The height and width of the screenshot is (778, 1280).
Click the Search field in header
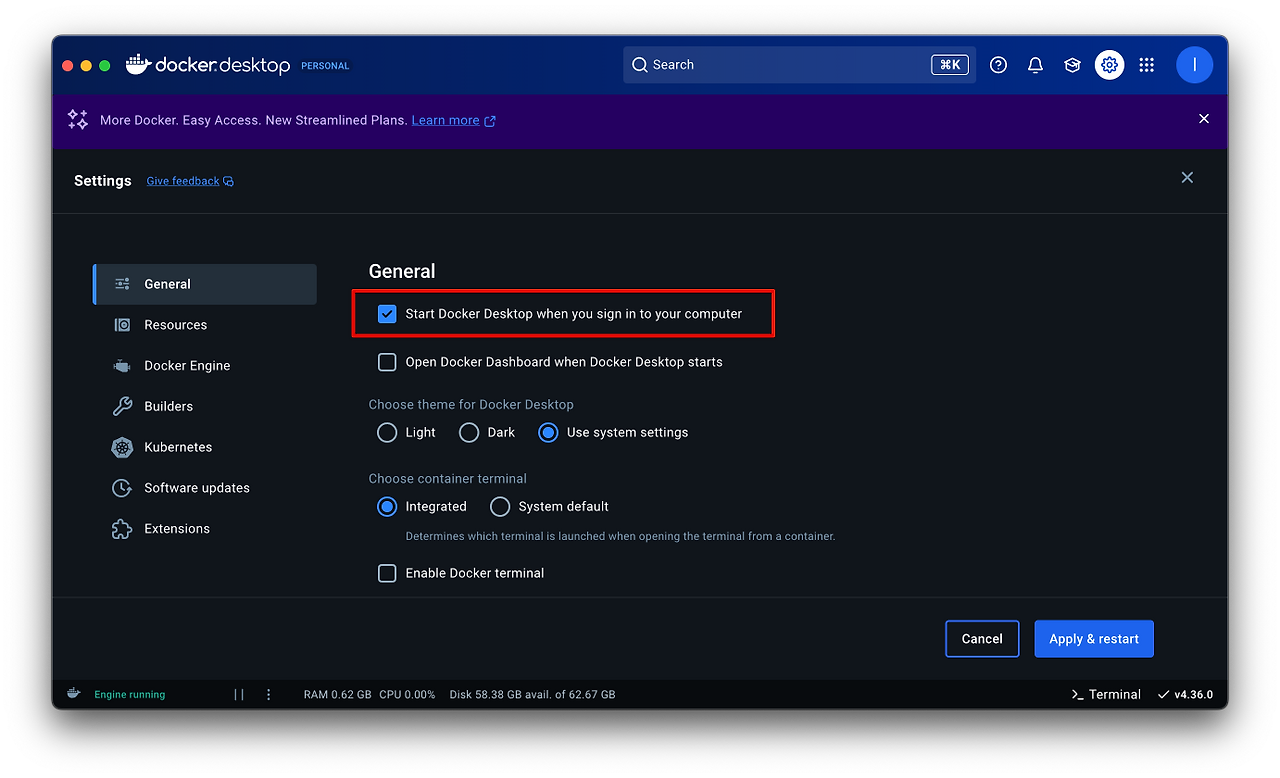(x=799, y=65)
